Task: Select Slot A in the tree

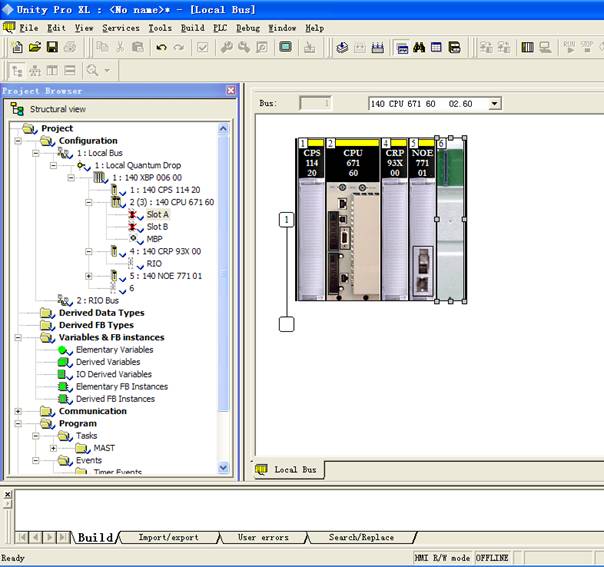Action: click(x=158, y=214)
